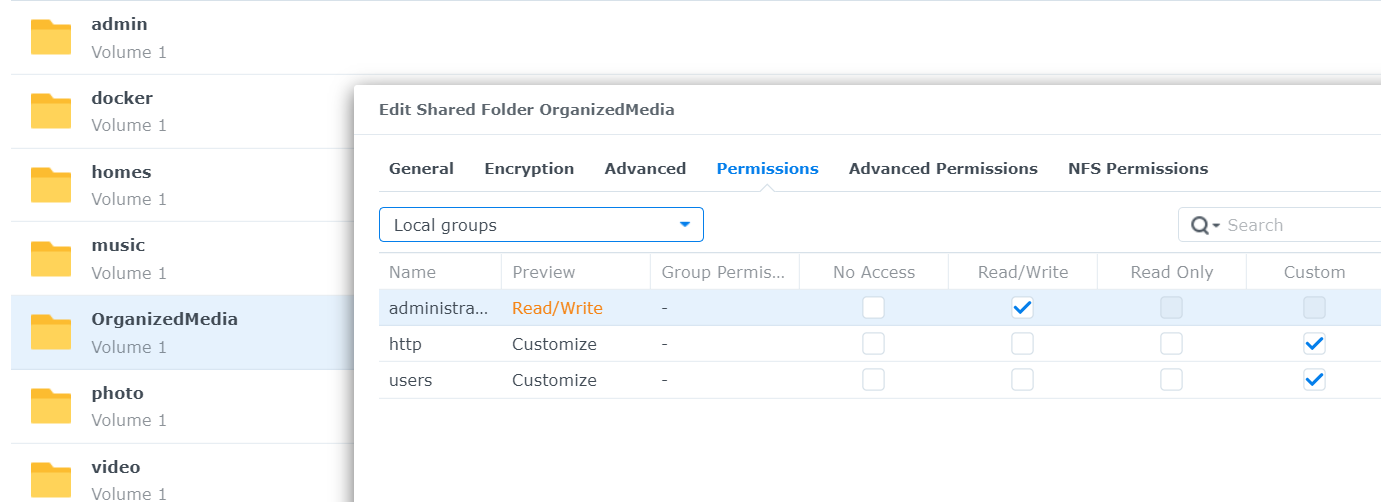Enable No Access for users group

tap(873, 380)
